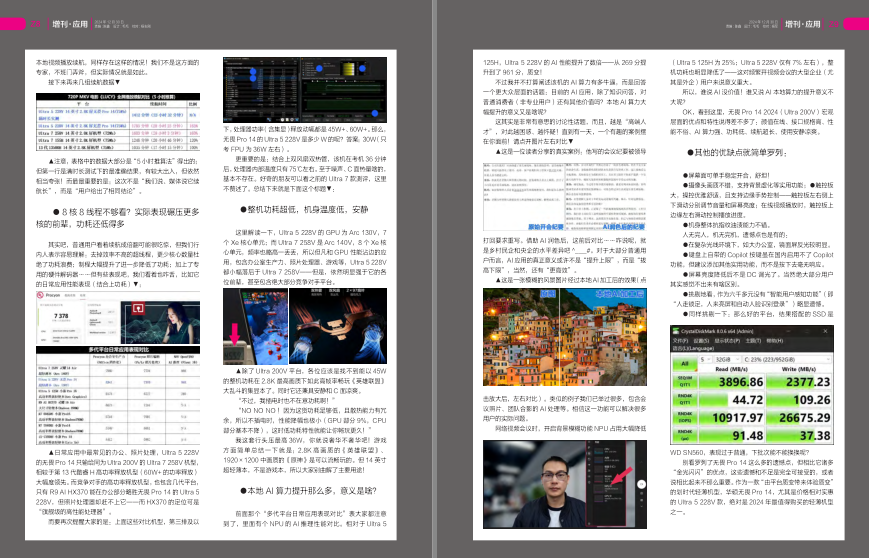Click the RND4K Q1T1 test button
Screen dimensions: 869x558
pyautogui.click(x=684, y=399)
